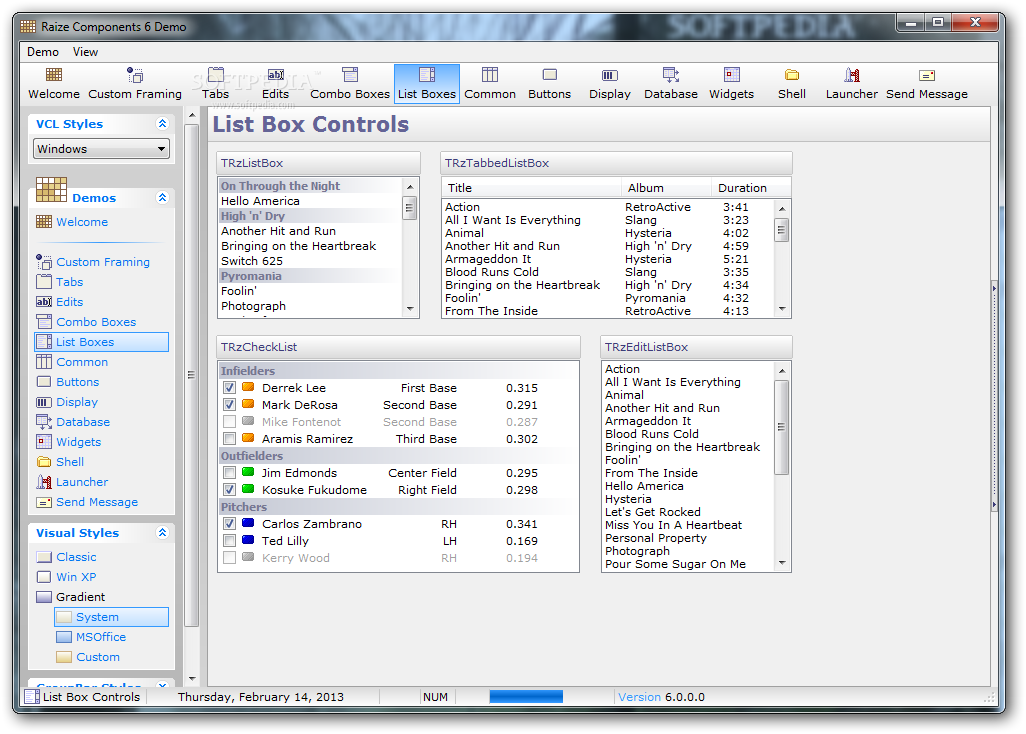Click TRzEditListBox scroll up arrow
1026x734 pixels.
(x=782, y=371)
